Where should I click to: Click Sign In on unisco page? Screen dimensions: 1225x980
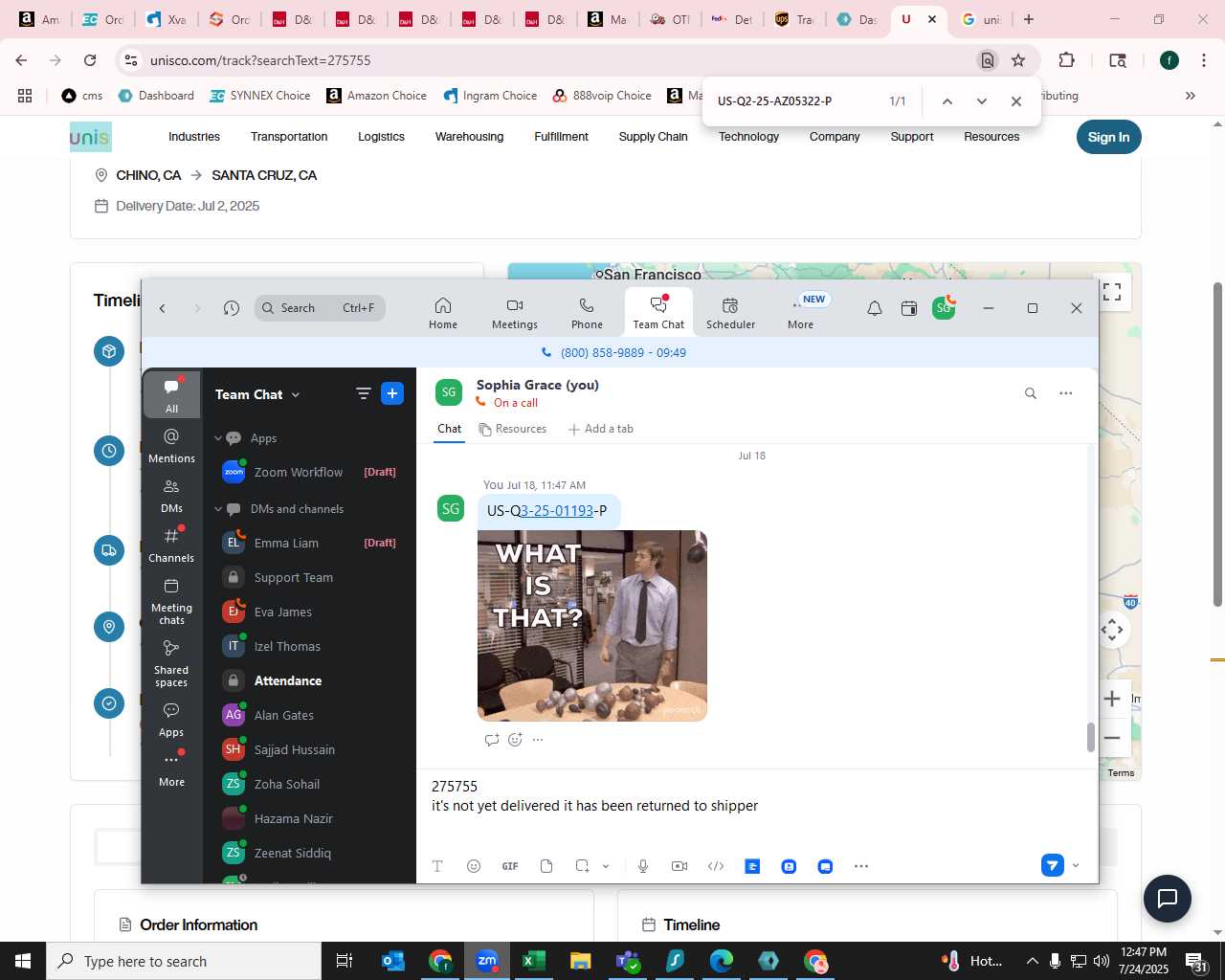coord(1108,137)
